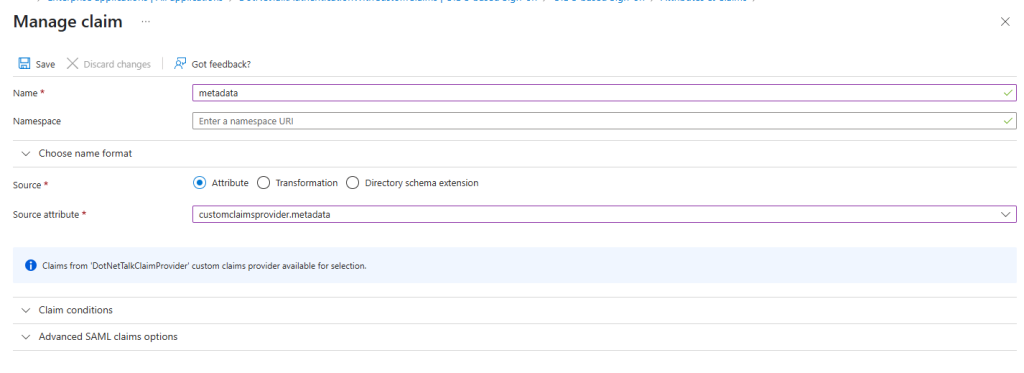
Task: Click the Save text button
Action: 45,64
